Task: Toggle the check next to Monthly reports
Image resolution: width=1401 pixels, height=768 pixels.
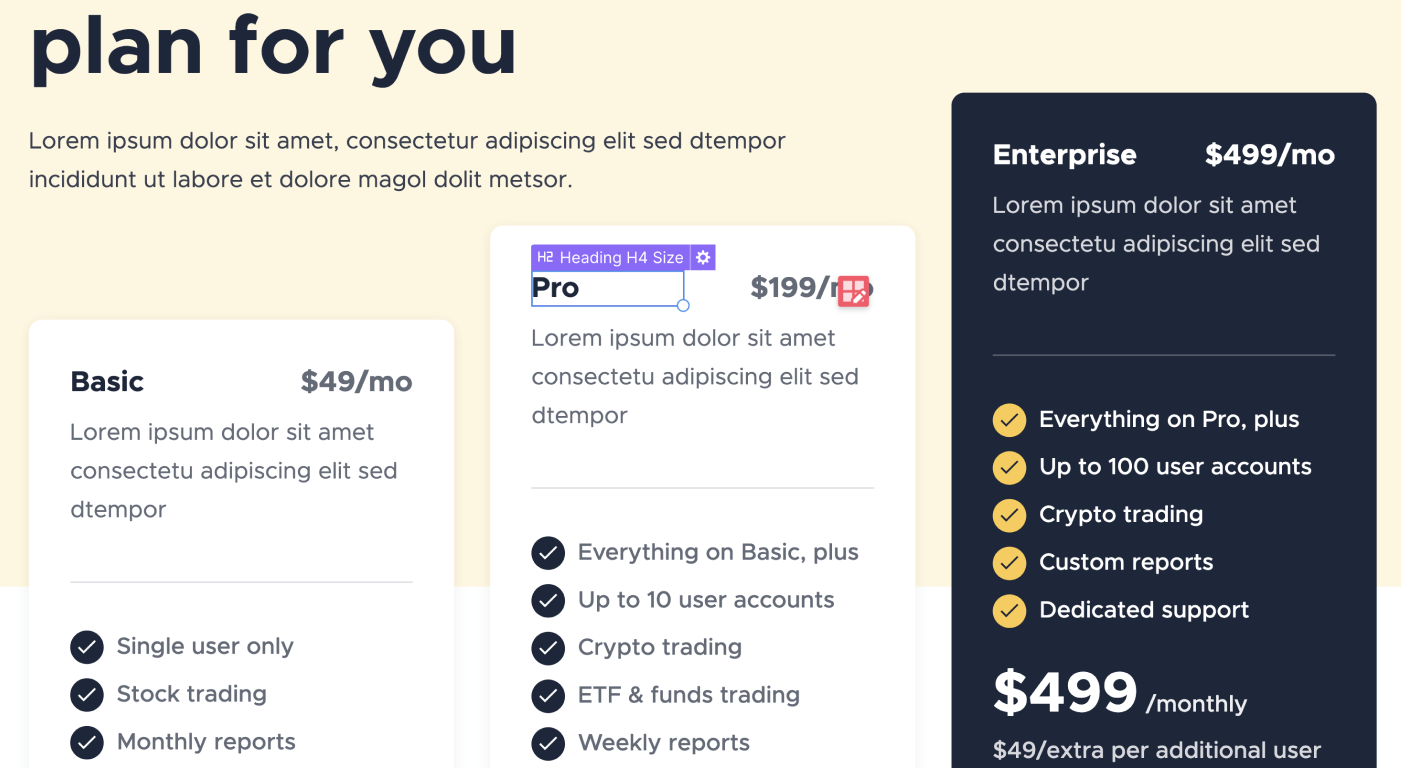Action: coord(87,742)
